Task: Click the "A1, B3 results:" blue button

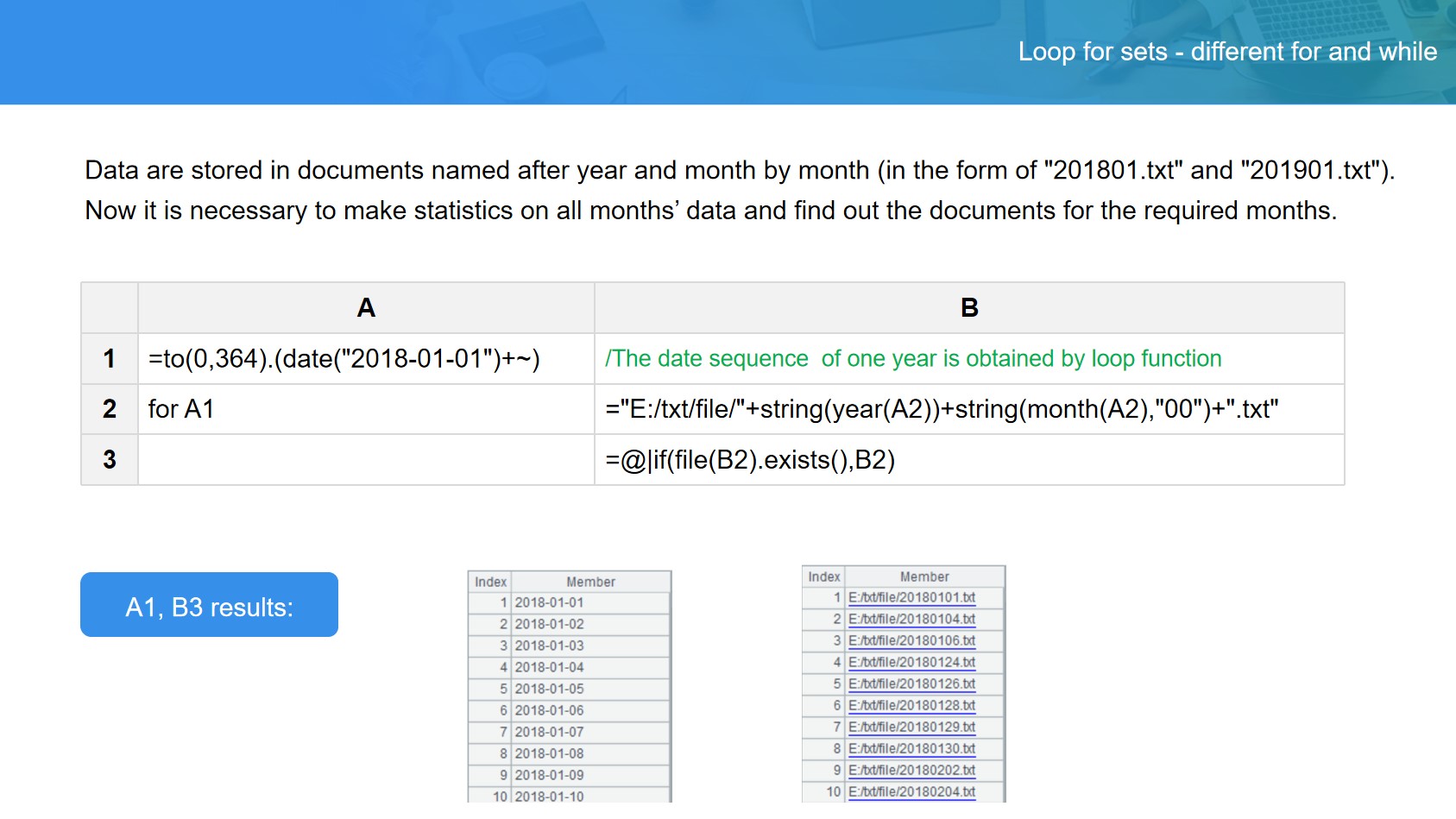Action: [x=209, y=605]
